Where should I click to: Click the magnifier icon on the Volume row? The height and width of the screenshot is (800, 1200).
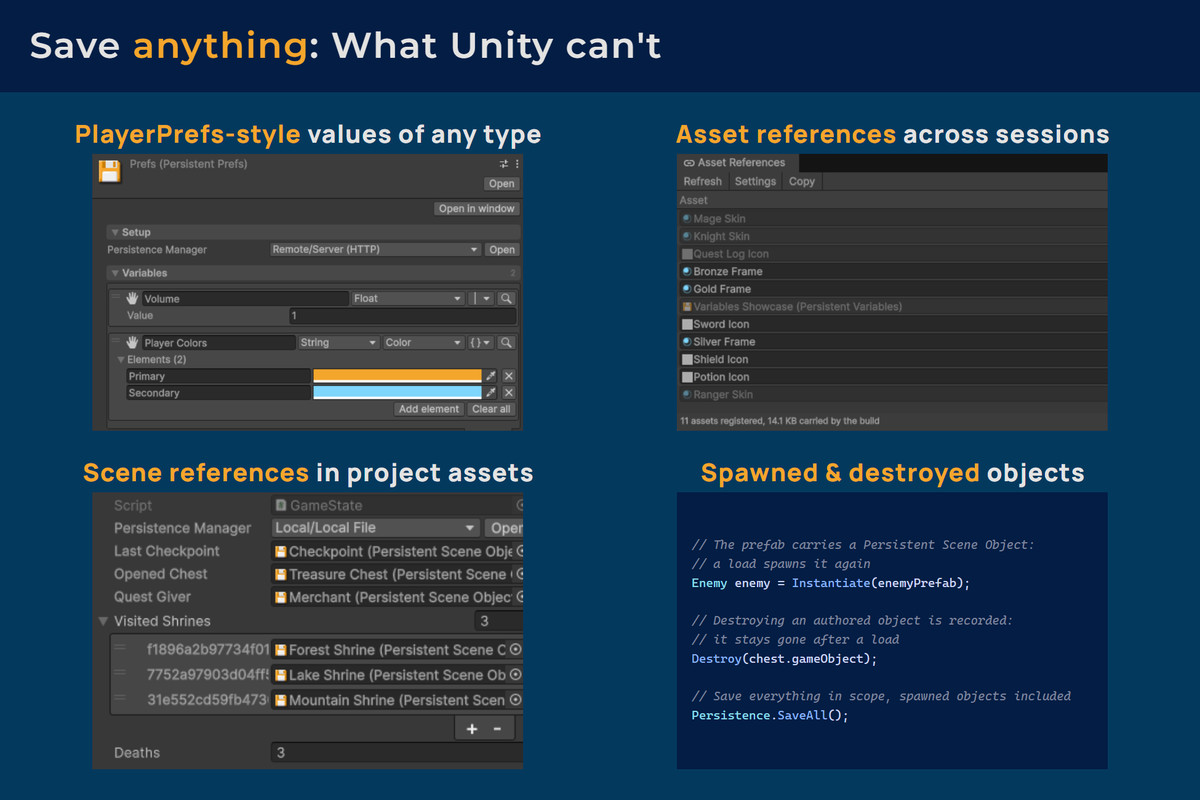point(507,298)
